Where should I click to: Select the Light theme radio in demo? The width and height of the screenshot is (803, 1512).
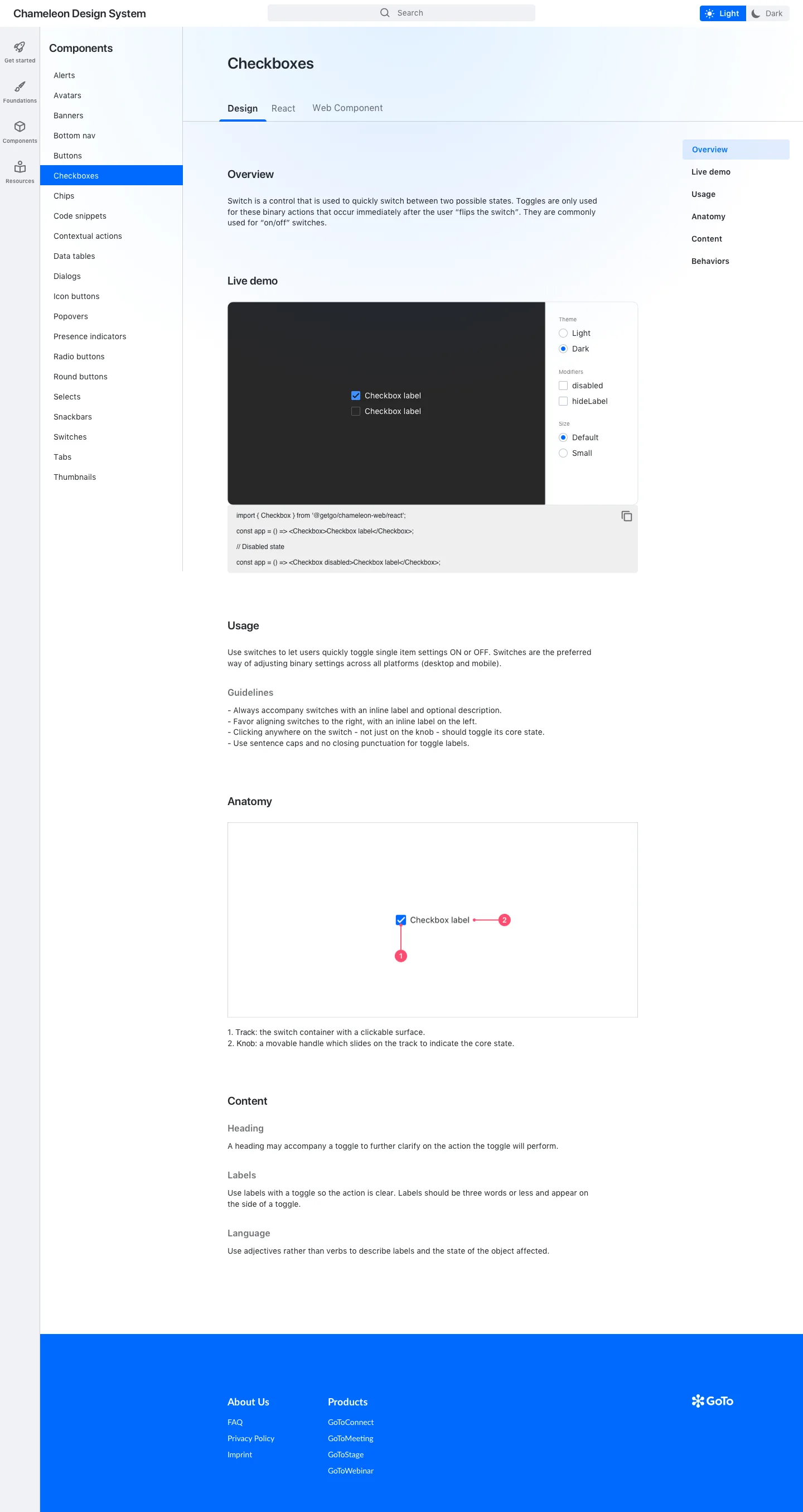tap(563, 334)
